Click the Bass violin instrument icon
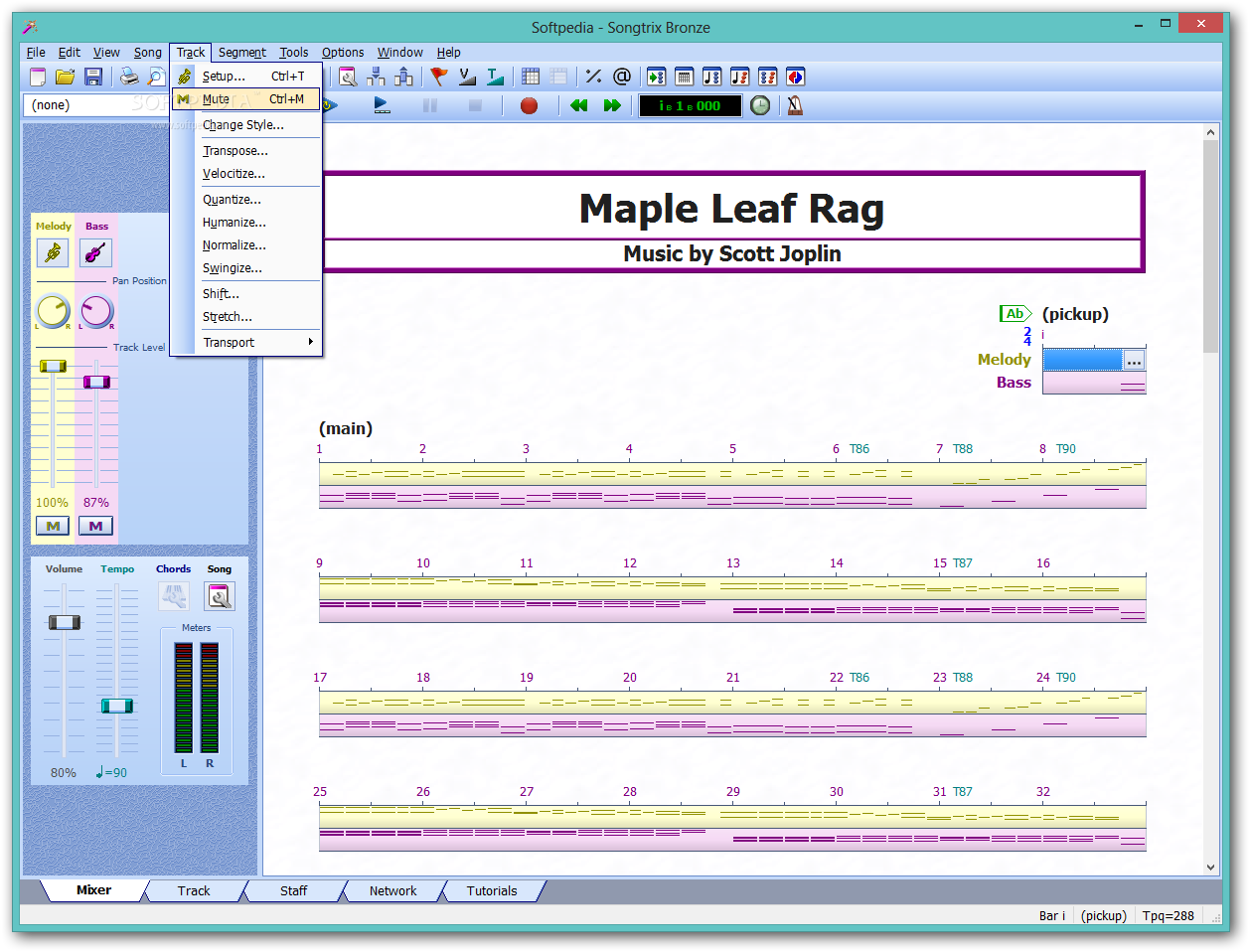Screen dimensions: 1250x952 click(x=96, y=252)
